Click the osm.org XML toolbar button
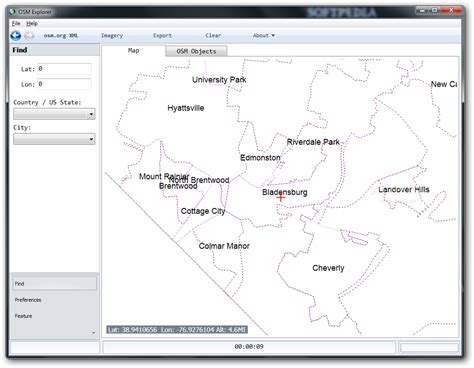The width and height of the screenshot is (474, 368). tap(61, 35)
